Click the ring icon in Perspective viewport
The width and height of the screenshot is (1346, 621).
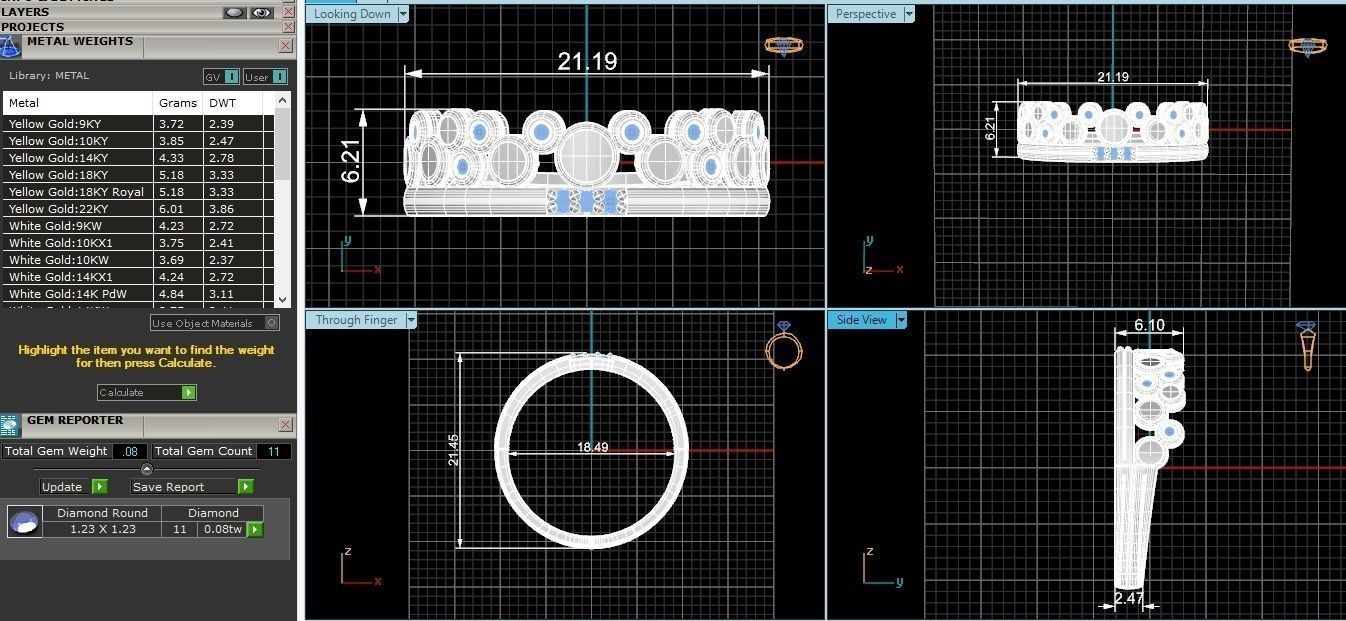pos(1308,45)
